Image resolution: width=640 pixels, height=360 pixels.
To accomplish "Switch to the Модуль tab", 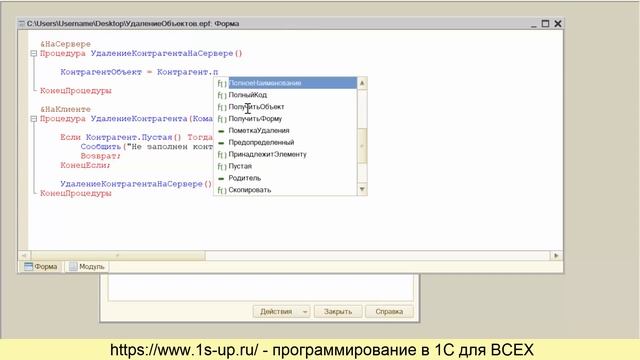I will click(x=87, y=267).
